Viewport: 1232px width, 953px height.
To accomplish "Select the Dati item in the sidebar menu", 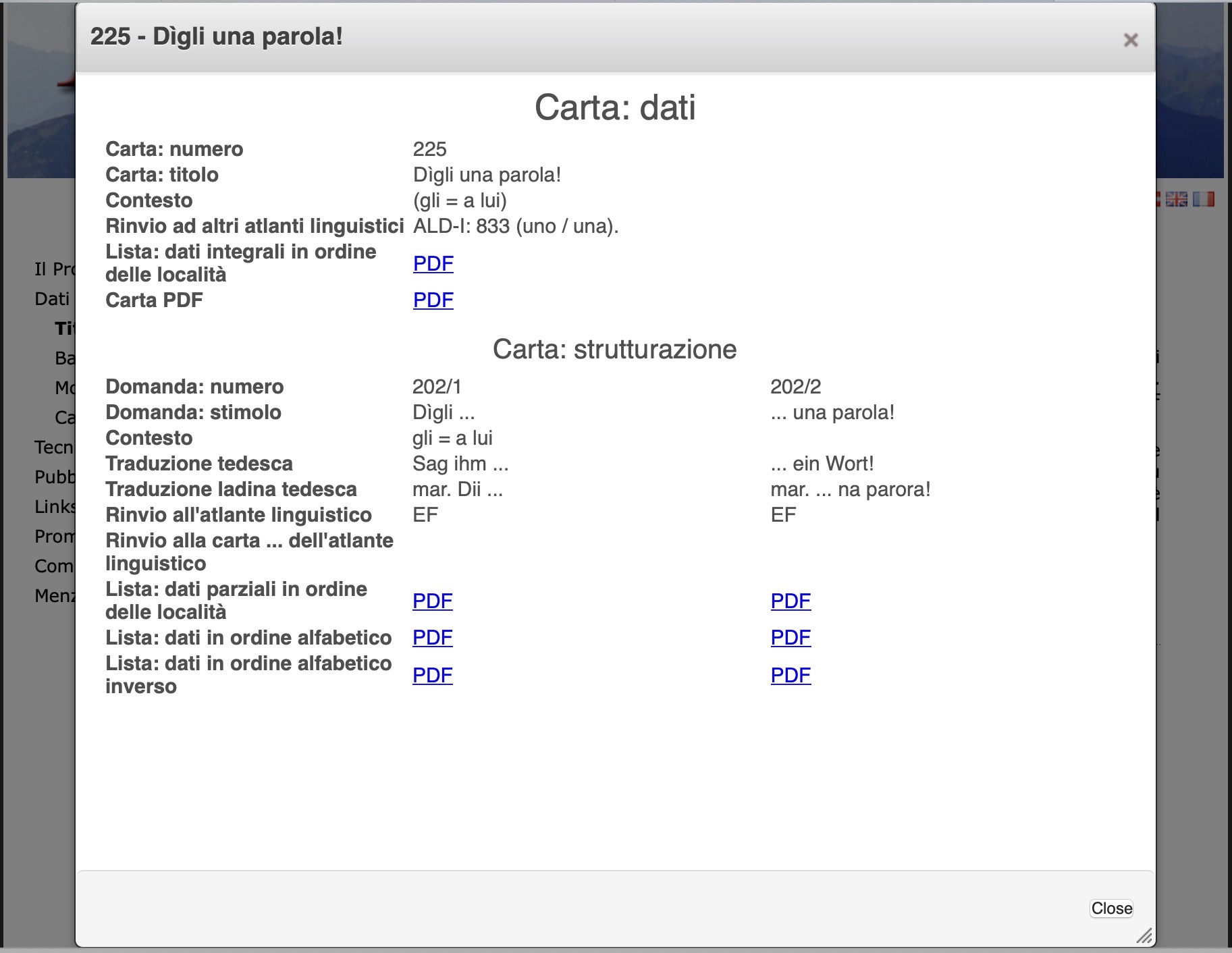I will pyautogui.click(x=52, y=299).
